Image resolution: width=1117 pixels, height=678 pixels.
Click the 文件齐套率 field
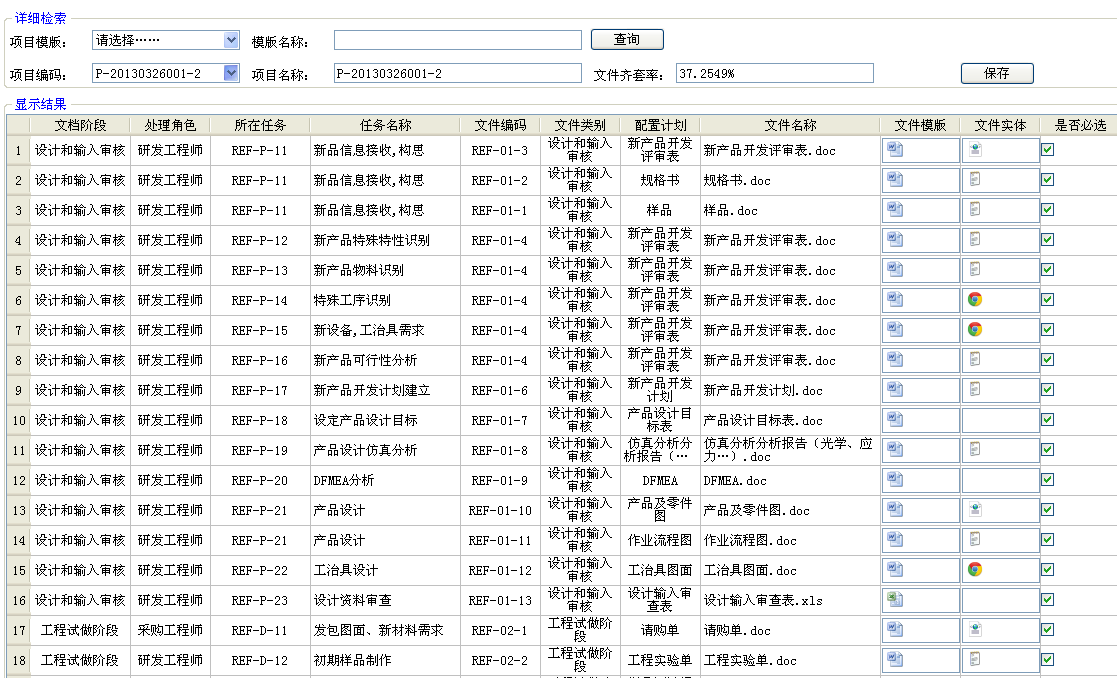click(x=774, y=73)
